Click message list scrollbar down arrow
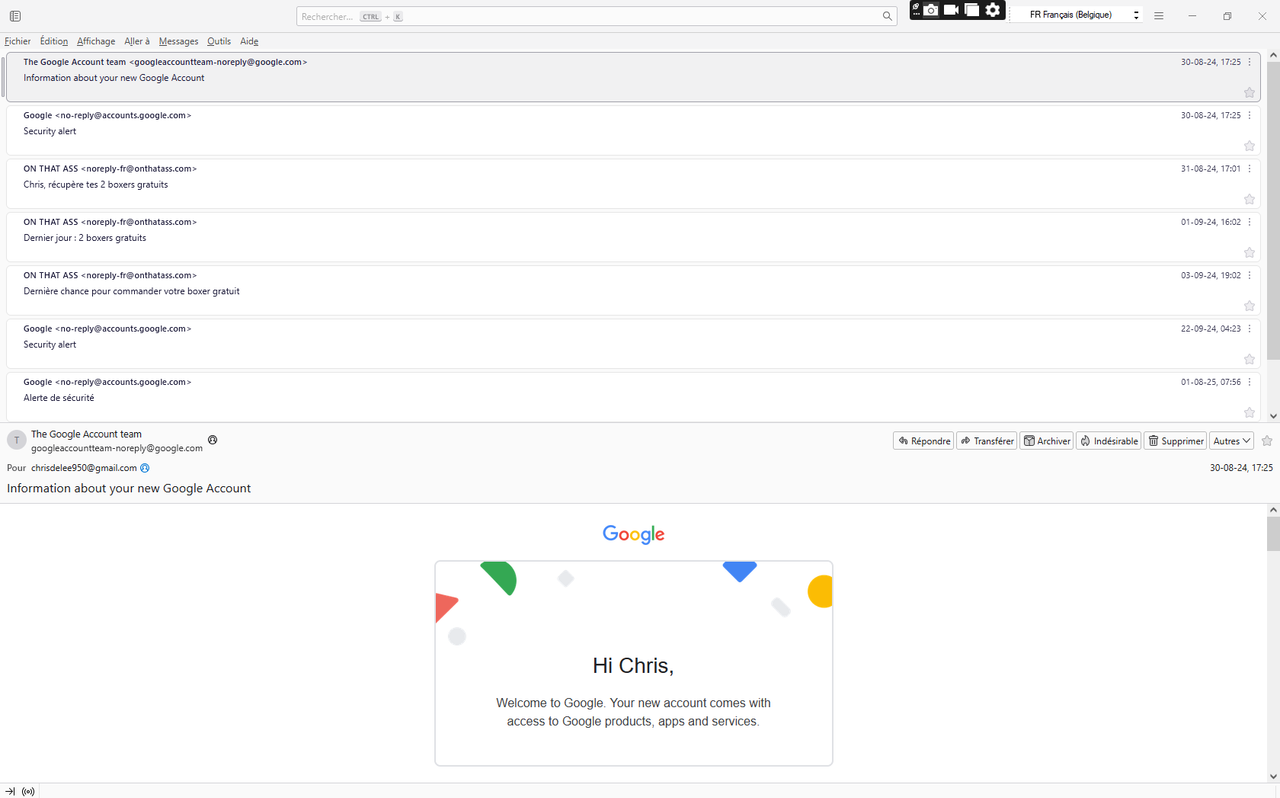 click(1273, 415)
